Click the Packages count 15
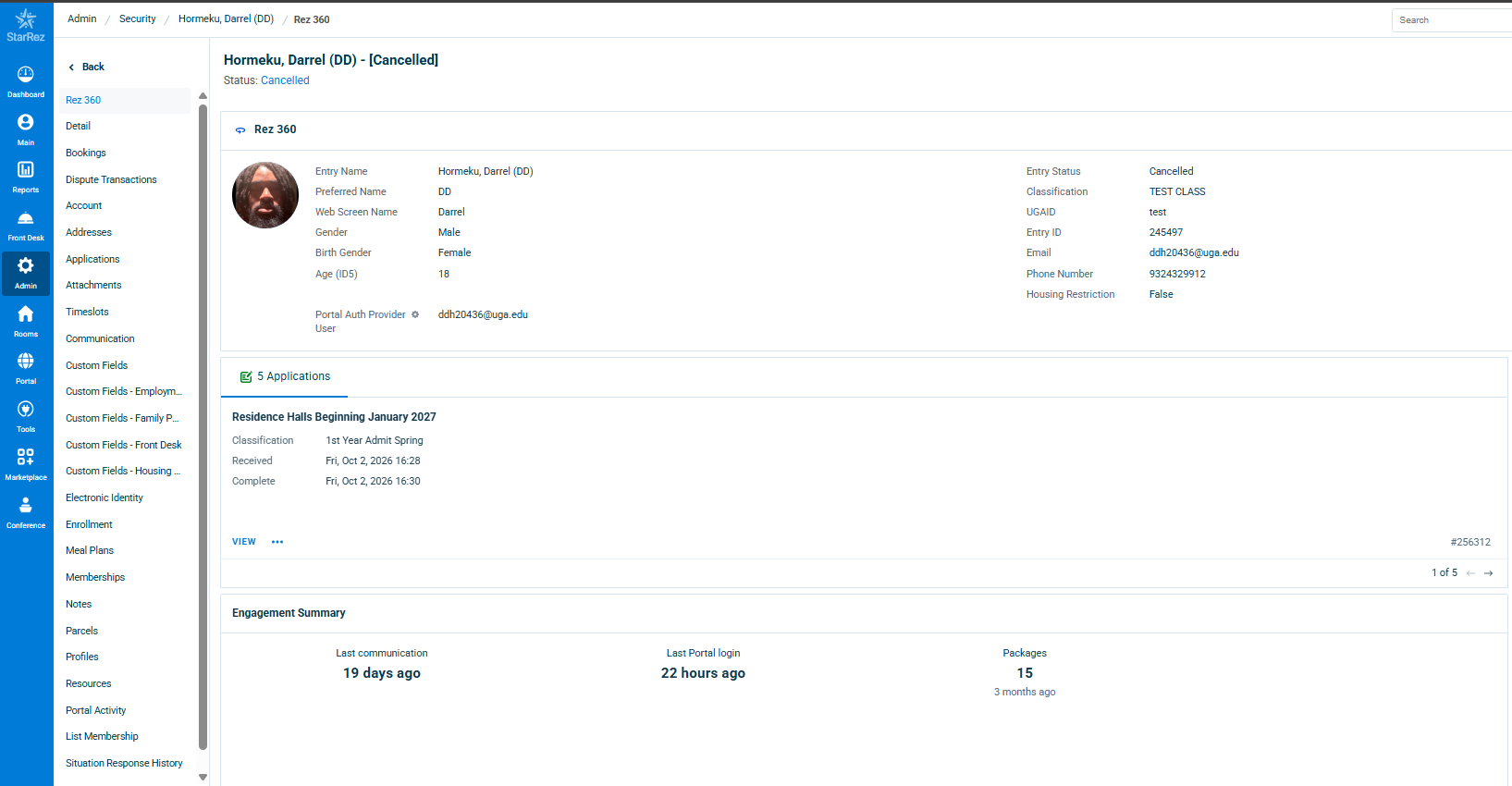Viewport: 1512px width, 786px height. [1025, 673]
